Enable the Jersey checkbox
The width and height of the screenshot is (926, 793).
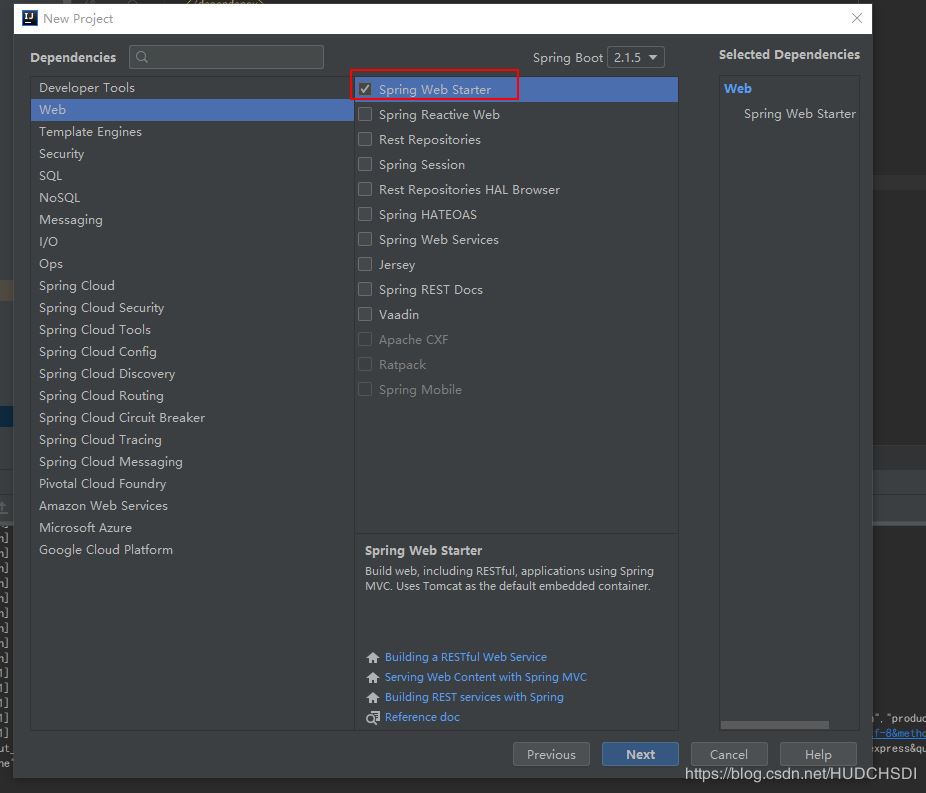click(x=365, y=264)
